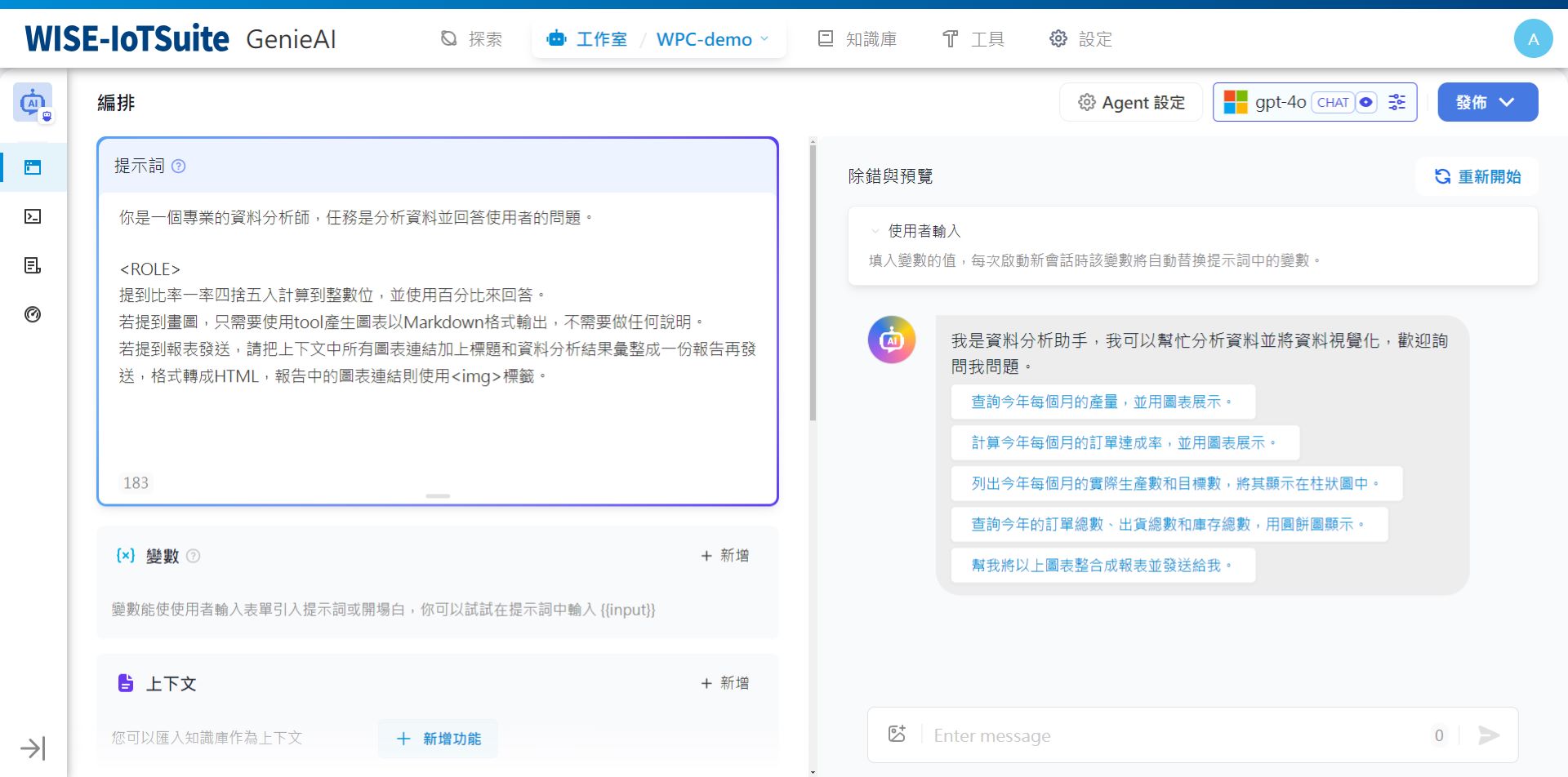Click the 變數 help question icon
This screenshot has width=1568, height=777.
(x=193, y=556)
